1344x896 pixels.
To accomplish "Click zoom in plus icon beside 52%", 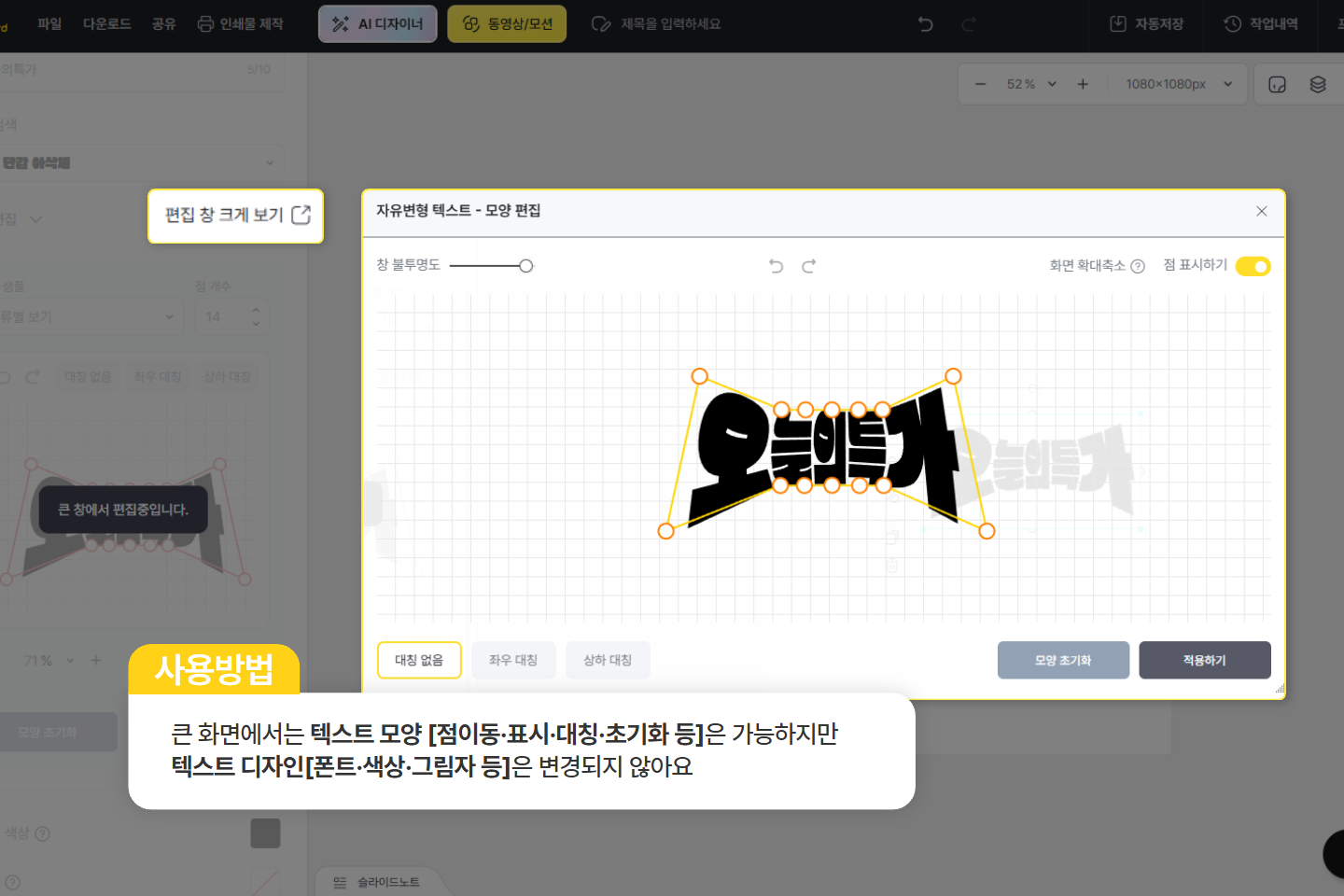I will tap(1083, 84).
